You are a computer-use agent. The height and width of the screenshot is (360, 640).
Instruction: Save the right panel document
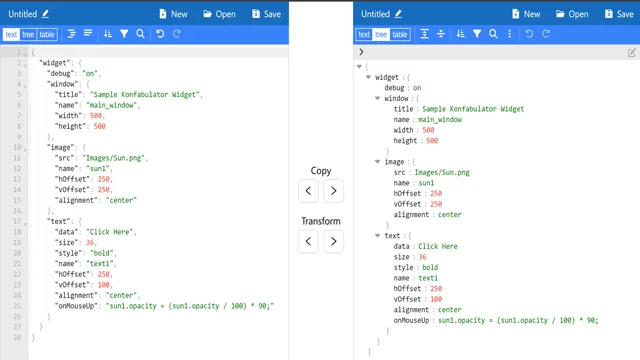619,14
